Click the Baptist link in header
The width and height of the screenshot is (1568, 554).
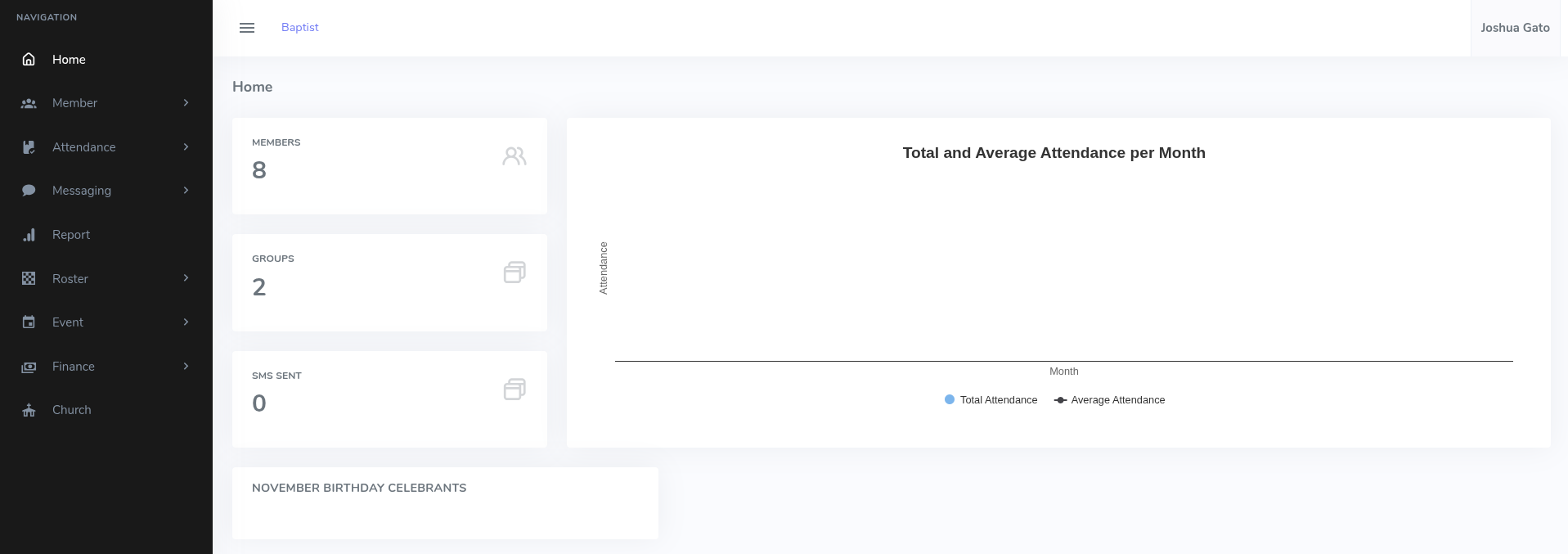pos(300,28)
